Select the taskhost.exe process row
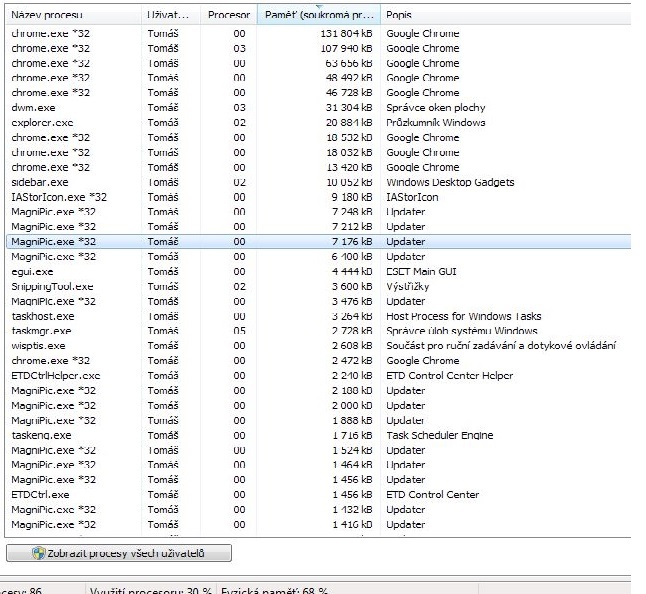 [42, 316]
